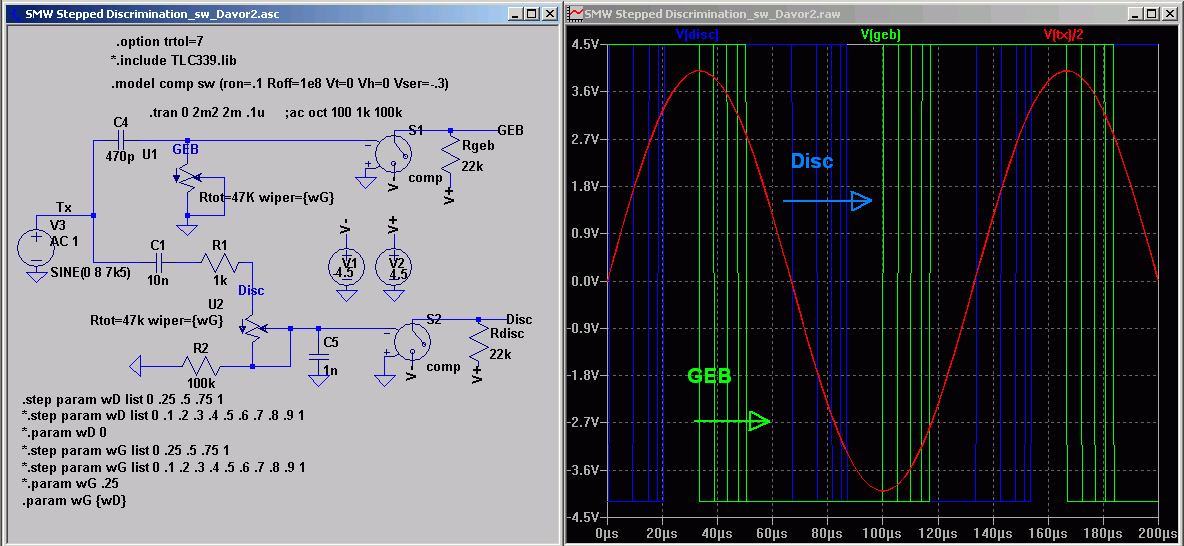Image resolution: width=1184 pixels, height=546 pixels.
Task: Maximize the schematic .asc window
Action: click(531, 14)
